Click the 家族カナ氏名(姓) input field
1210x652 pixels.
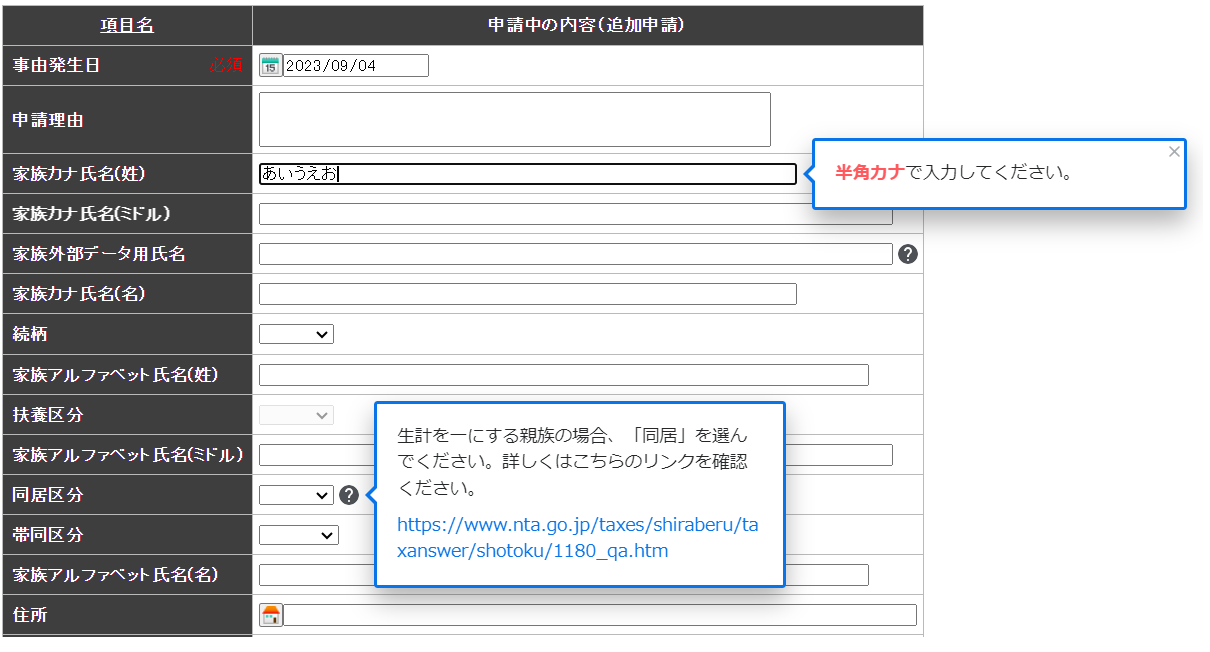pyautogui.click(x=528, y=174)
